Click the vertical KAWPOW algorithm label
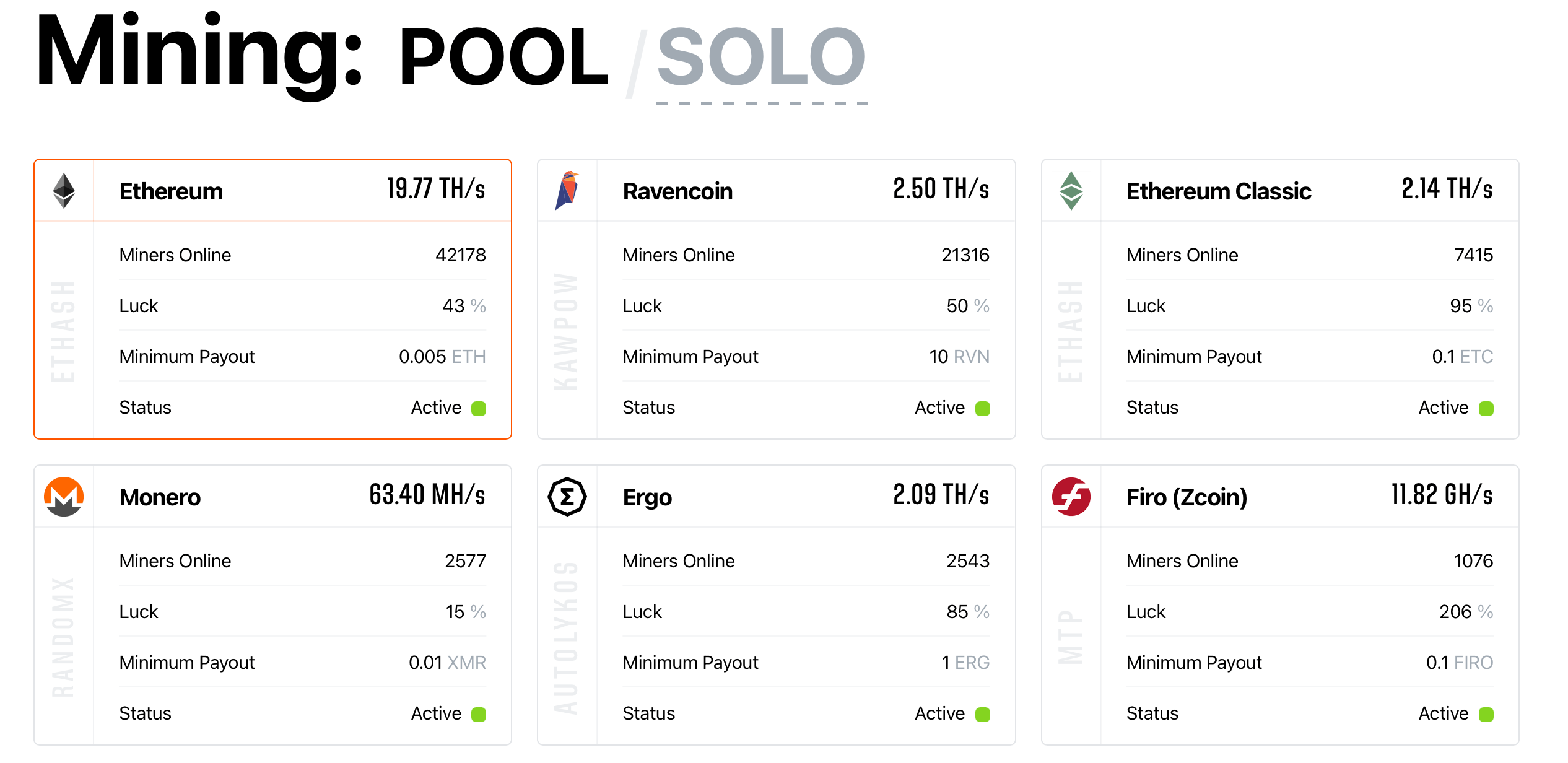Viewport: 1568px width, 763px height. coord(566,331)
